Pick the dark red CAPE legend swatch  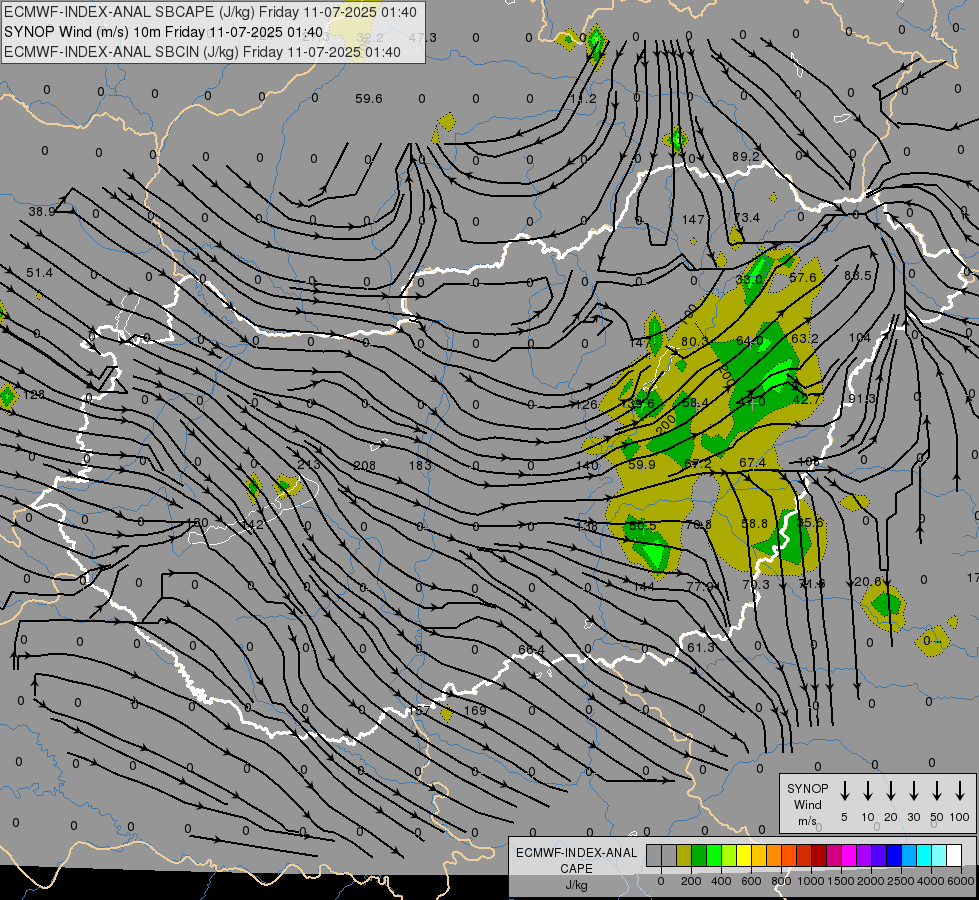tap(819, 855)
